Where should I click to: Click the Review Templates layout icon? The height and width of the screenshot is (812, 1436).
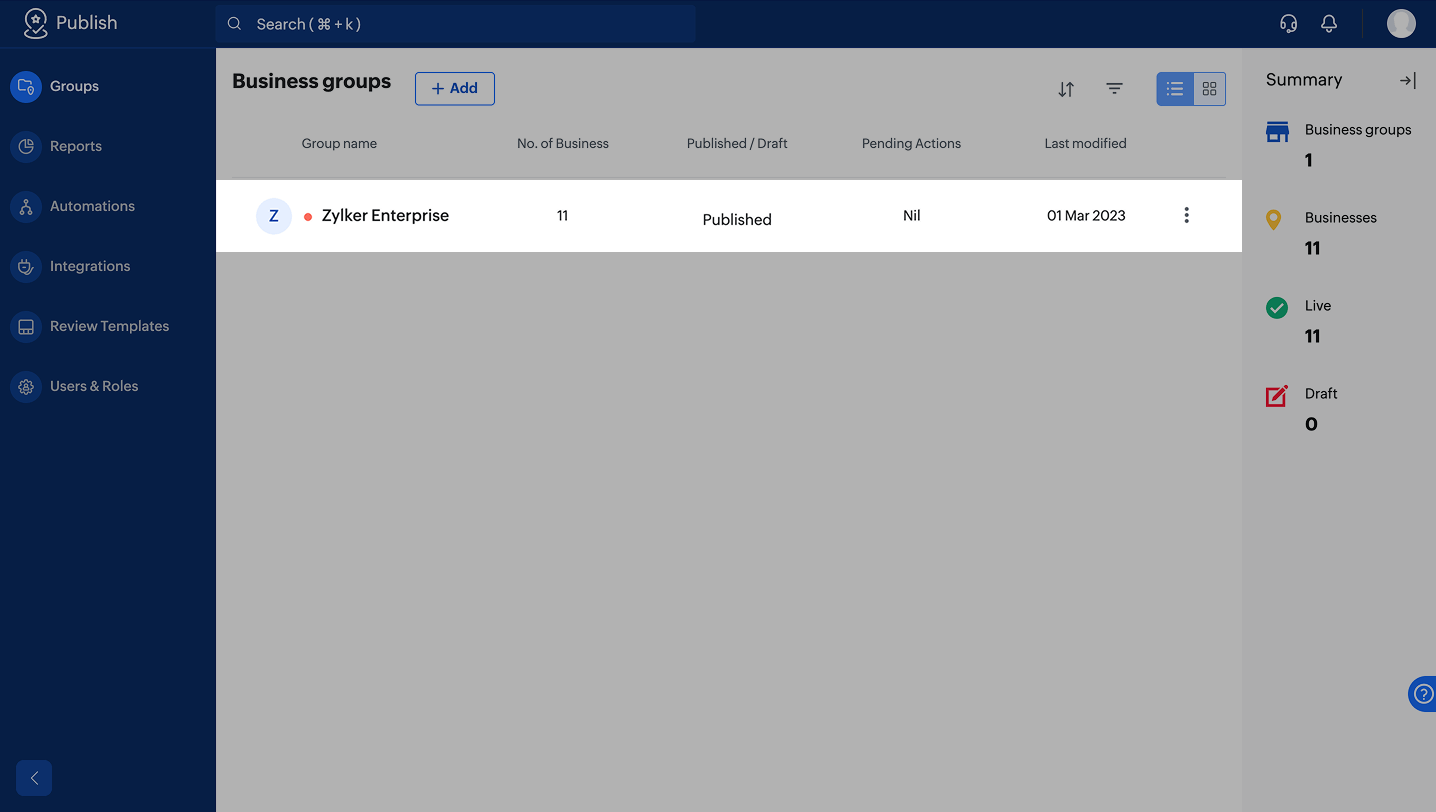point(26,326)
